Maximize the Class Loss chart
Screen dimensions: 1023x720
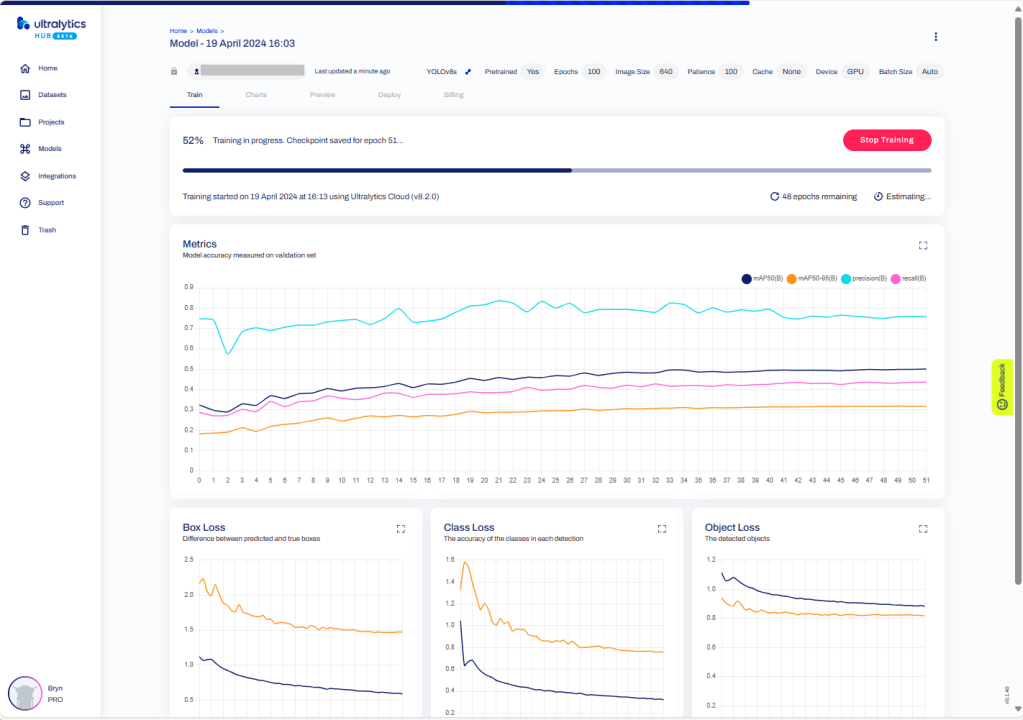(661, 528)
